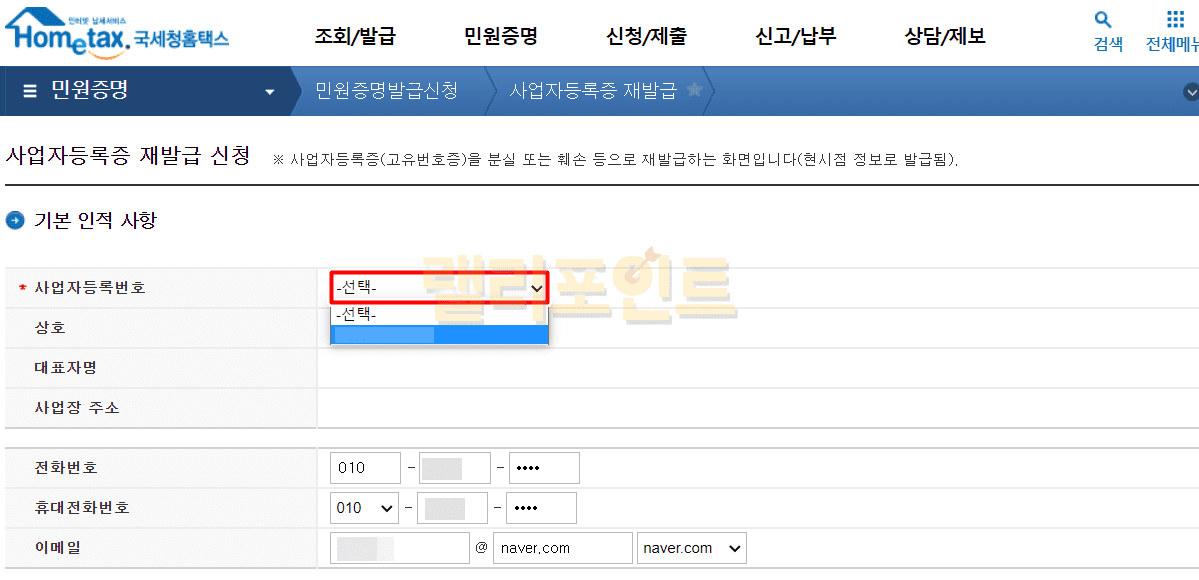The width and height of the screenshot is (1199, 580).
Task: Click the email domain text field
Action: (563, 548)
